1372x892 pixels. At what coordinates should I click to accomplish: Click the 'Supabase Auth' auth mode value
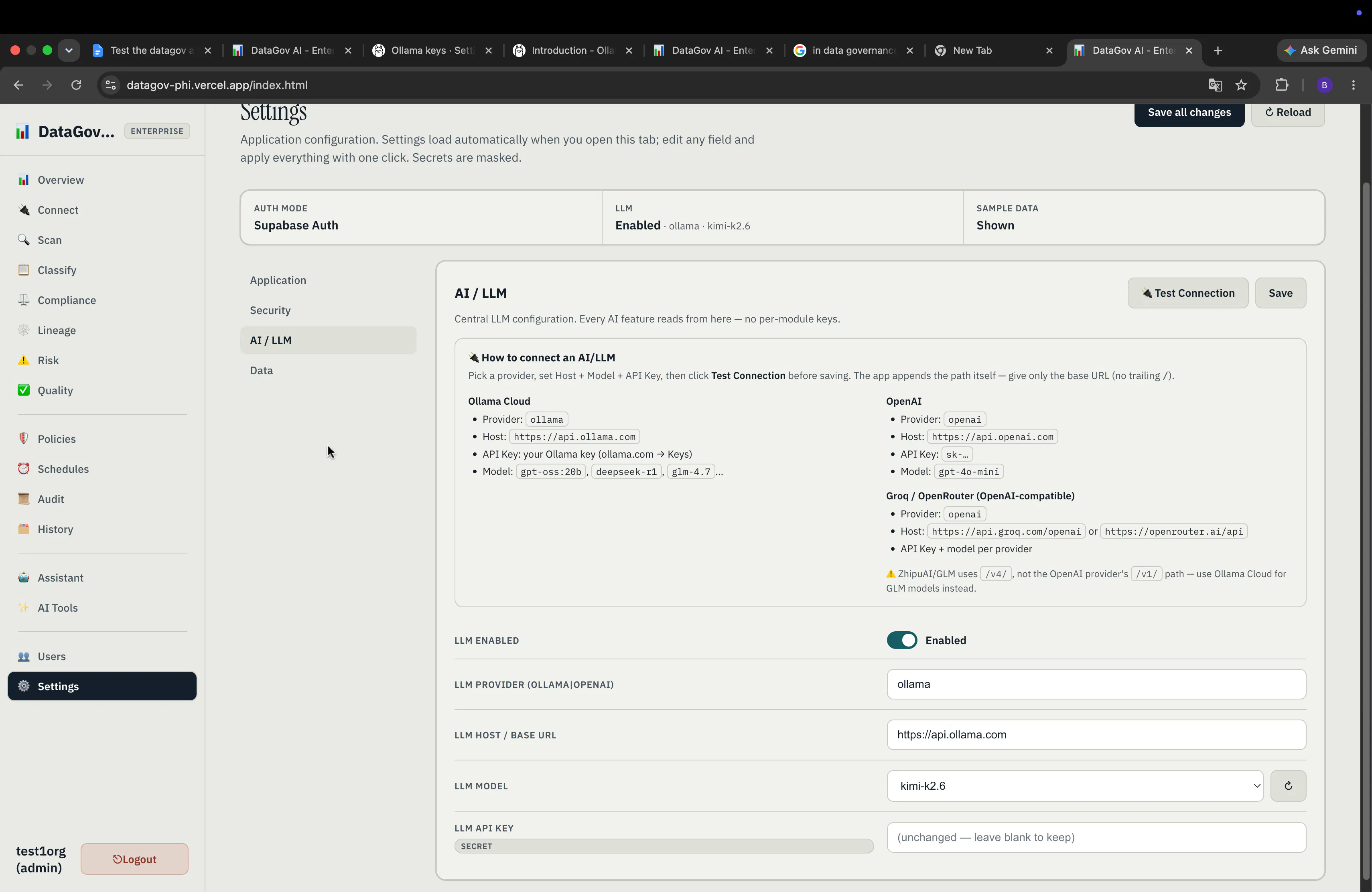pos(296,225)
